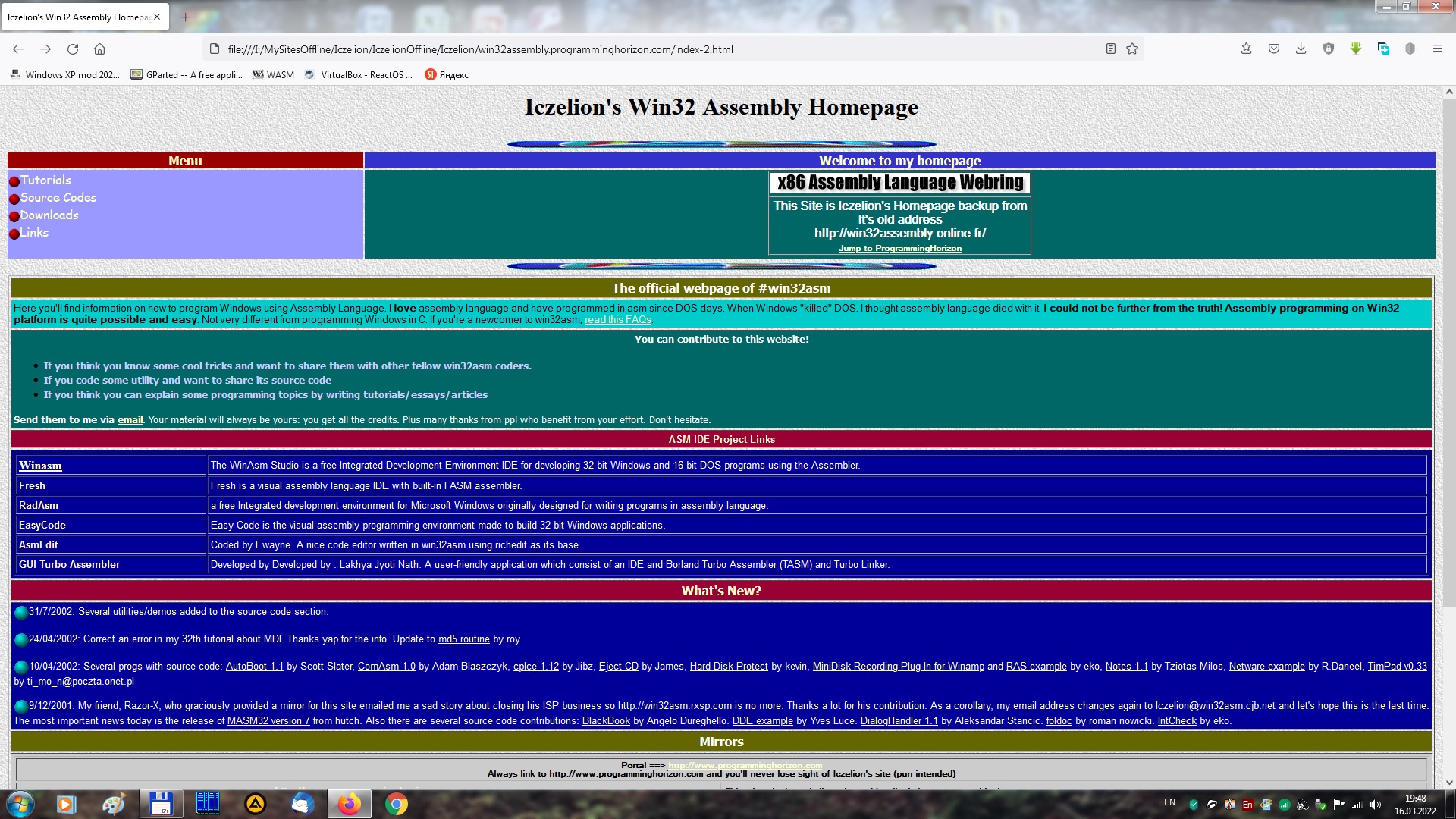Image resolution: width=1456 pixels, height=819 pixels.
Task: Open the Source Codes menu item
Action: [x=58, y=198]
